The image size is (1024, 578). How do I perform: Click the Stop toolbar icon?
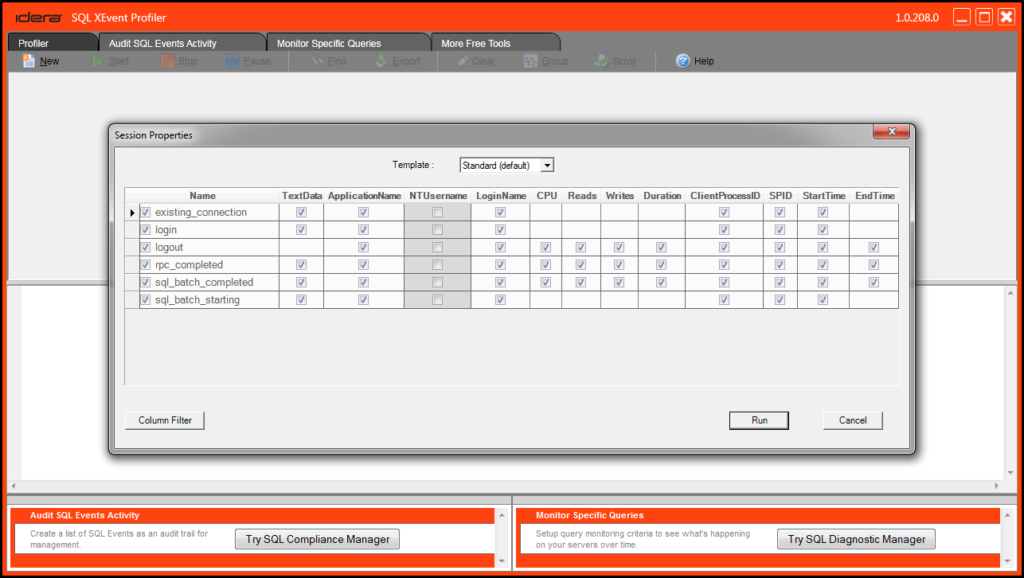coord(167,61)
